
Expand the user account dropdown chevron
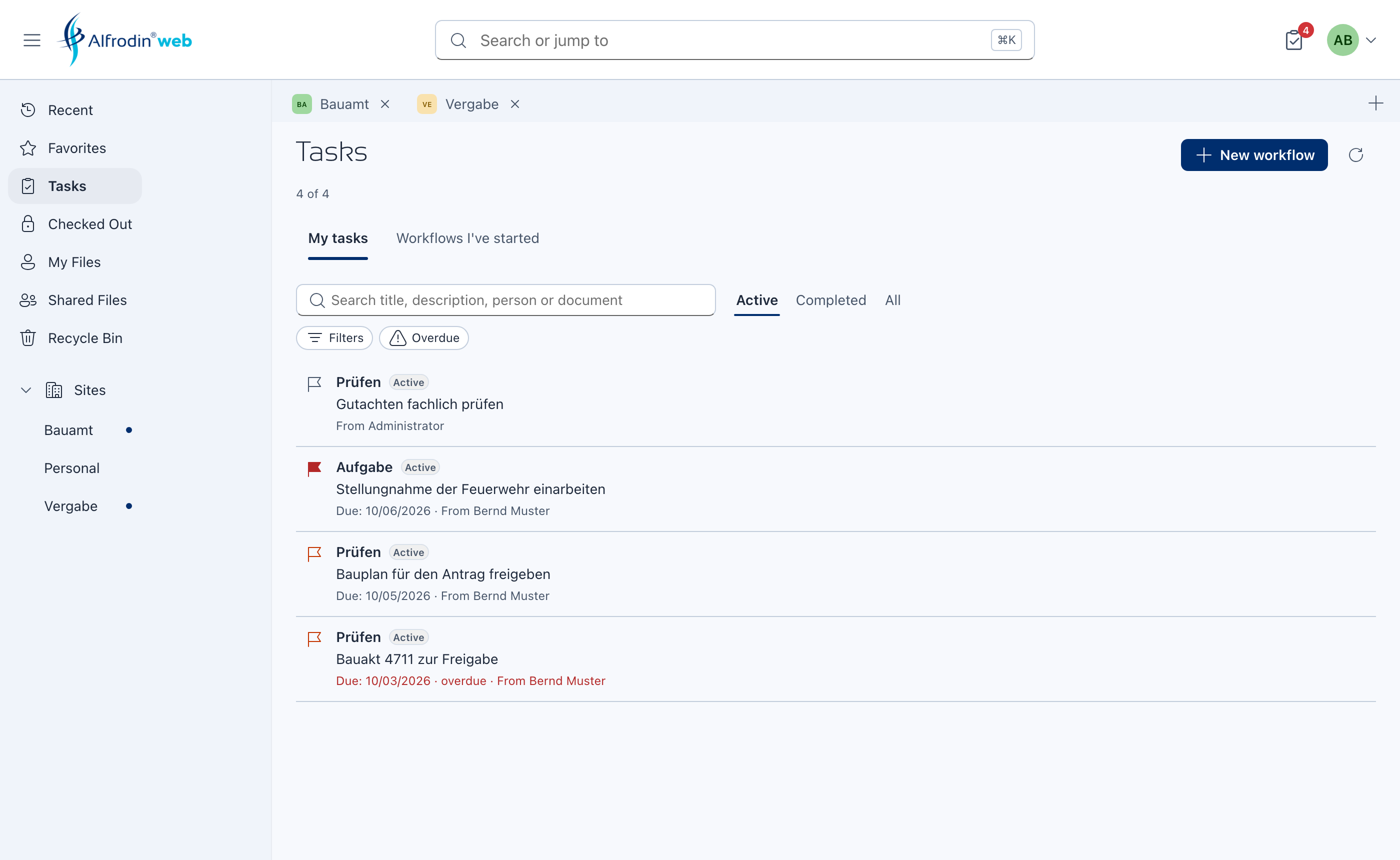click(1371, 40)
